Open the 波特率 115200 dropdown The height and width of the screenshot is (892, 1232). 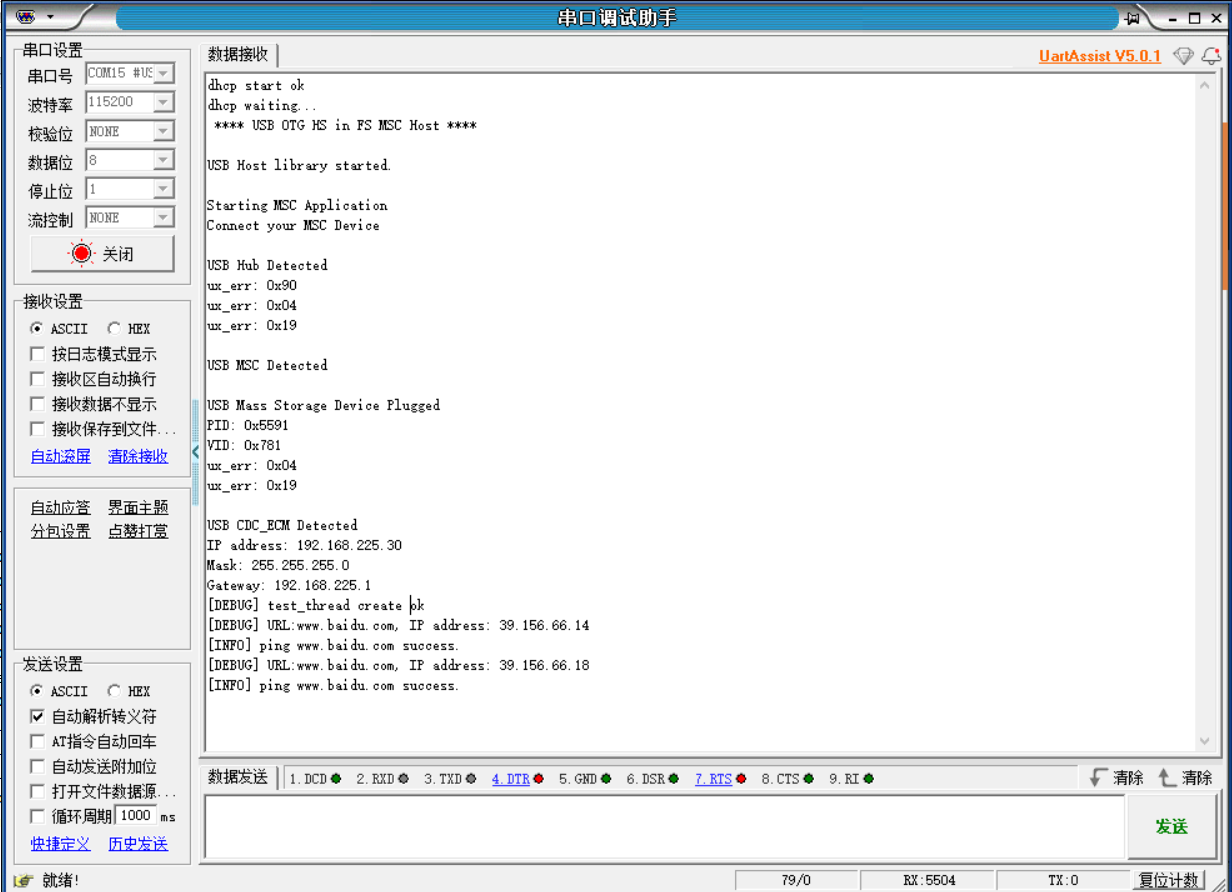163,102
